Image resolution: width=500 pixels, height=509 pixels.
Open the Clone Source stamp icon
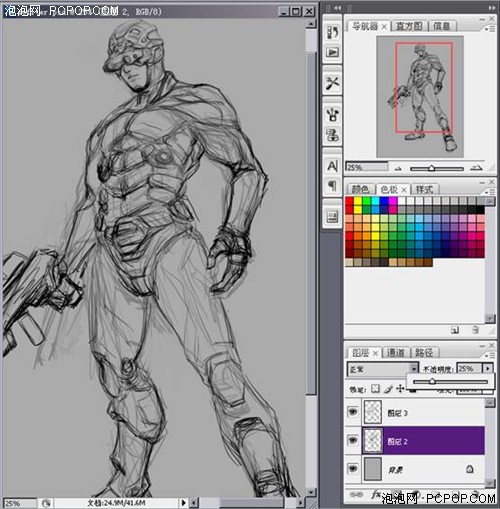[332, 135]
